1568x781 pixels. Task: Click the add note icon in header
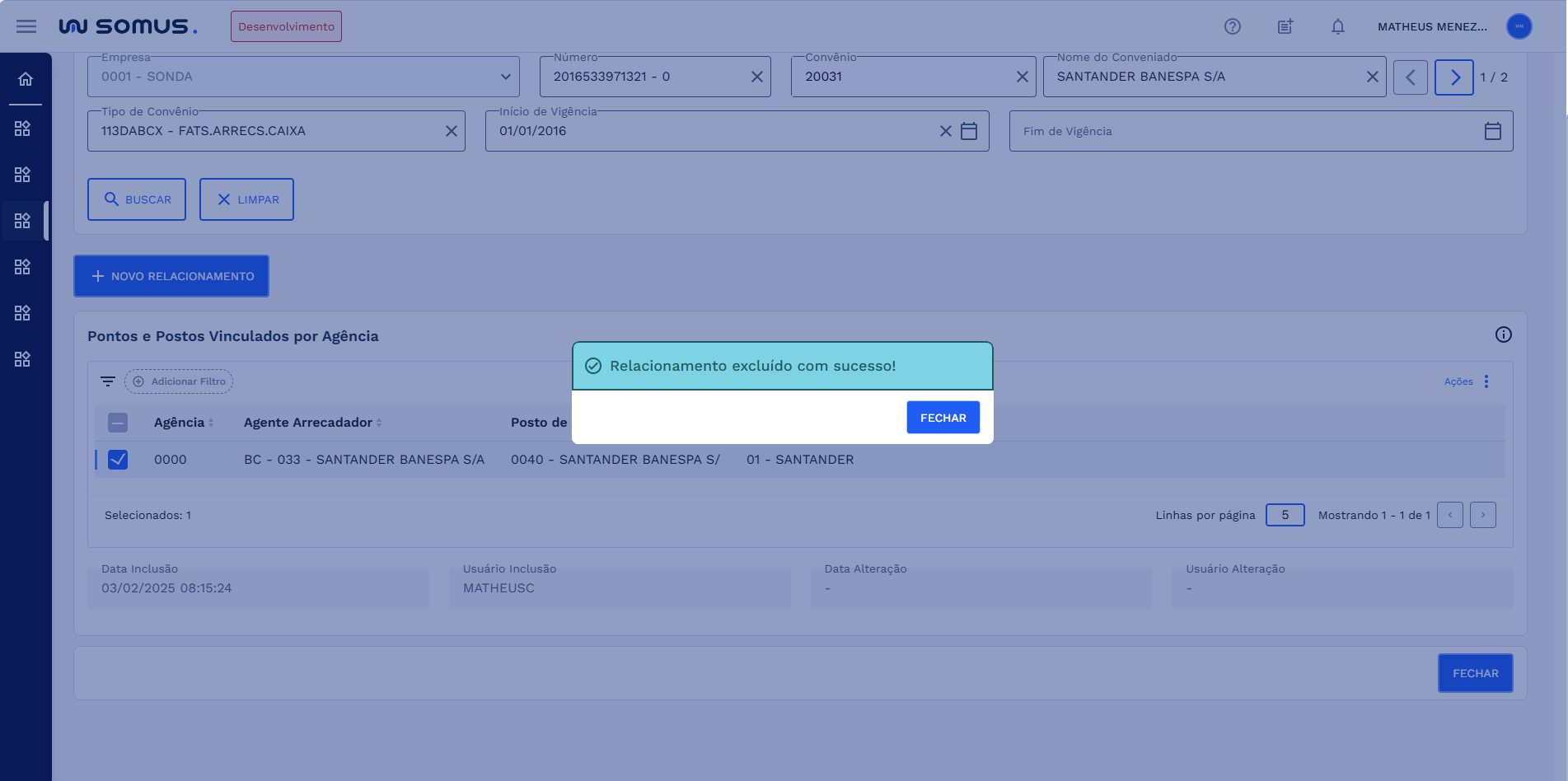1285,26
